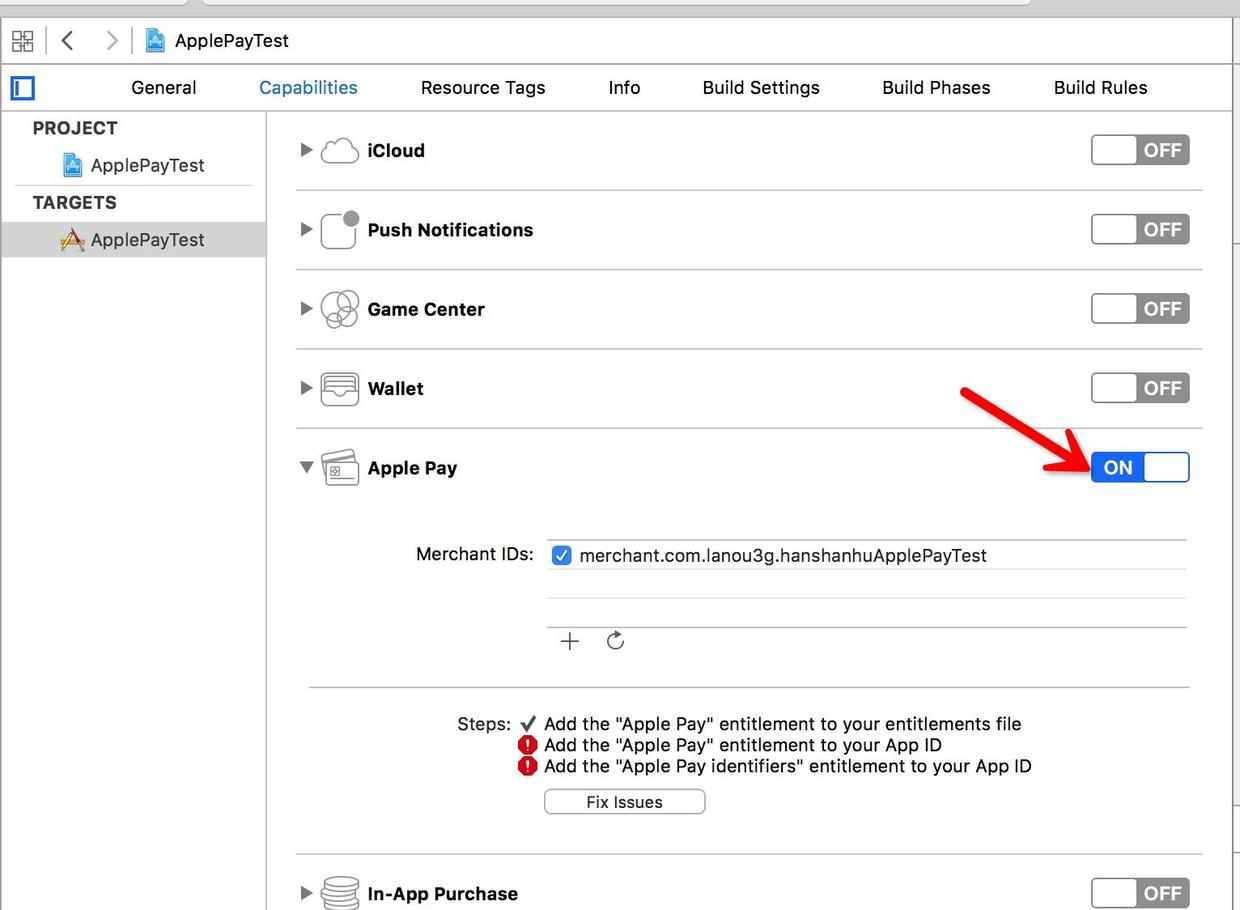Click the Apple Pay card icon
Image resolution: width=1240 pixels, height=910 pixels.
(340, 468)
